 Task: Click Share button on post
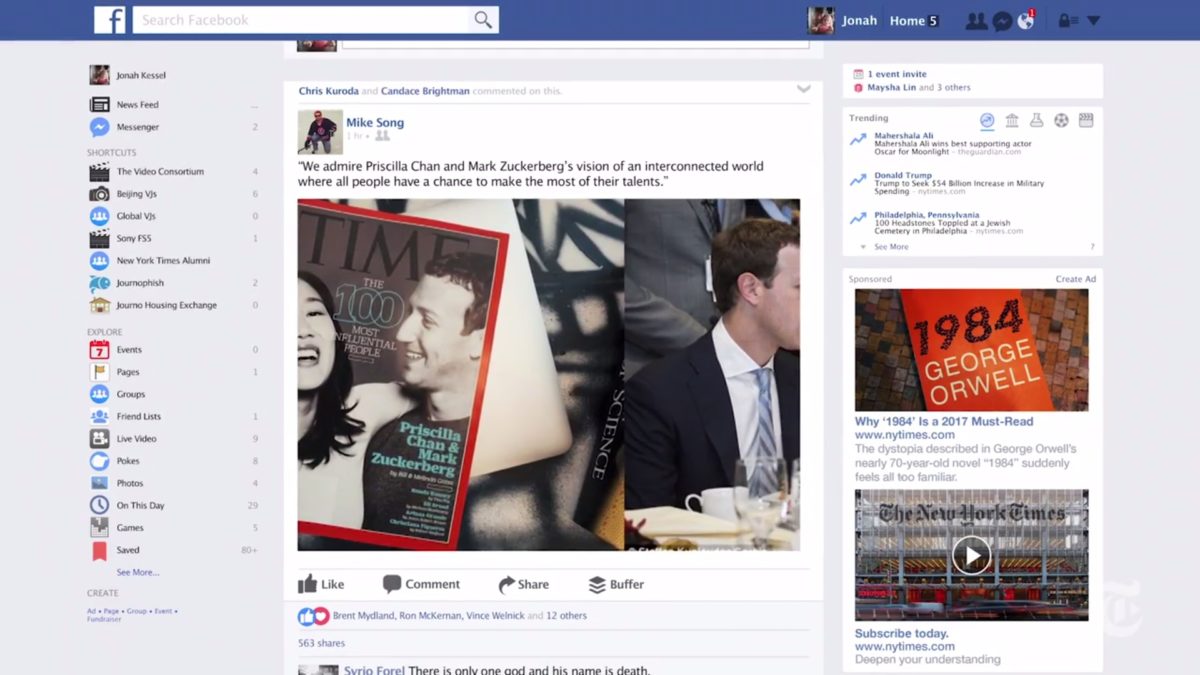[x=523, y=584]
